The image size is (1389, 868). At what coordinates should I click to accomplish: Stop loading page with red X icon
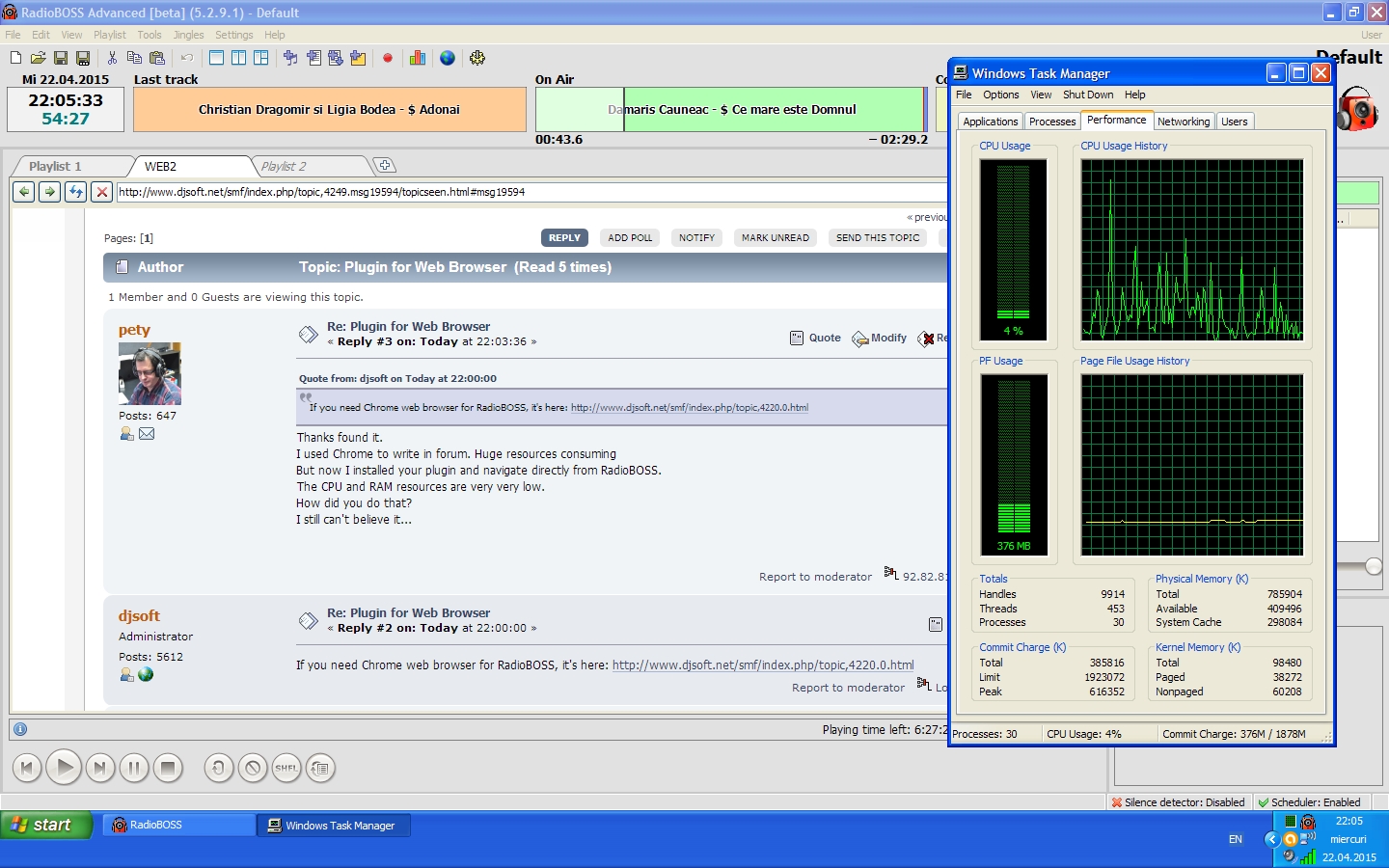click(101, 192)
